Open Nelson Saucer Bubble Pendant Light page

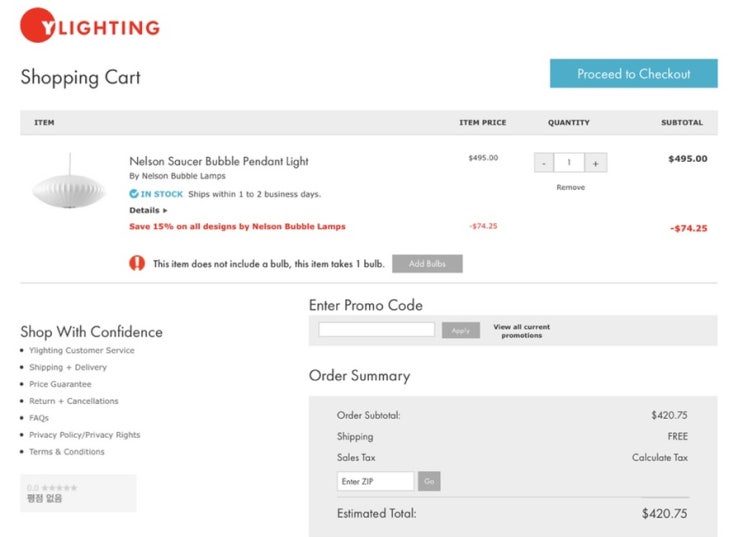[x=219, y=161]
